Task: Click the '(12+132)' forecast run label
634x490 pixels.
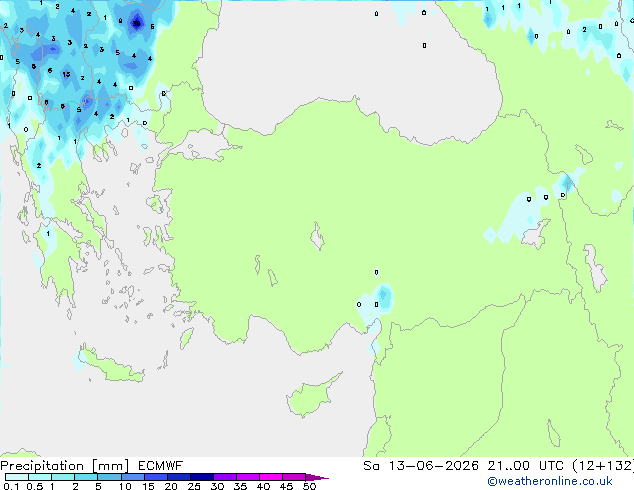Action: (x=603, y=466)
